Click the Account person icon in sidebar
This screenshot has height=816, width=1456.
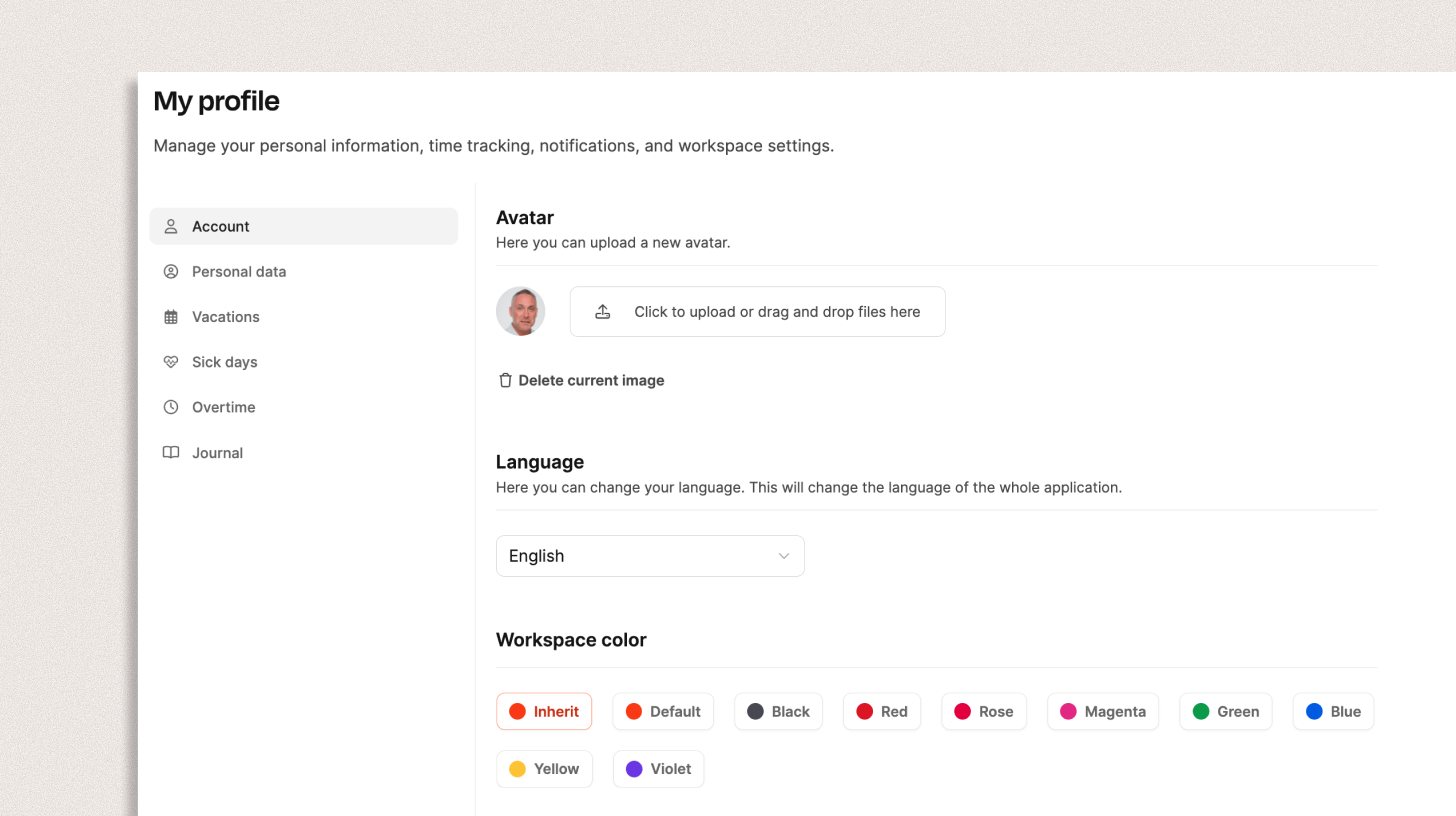click(171, 226)
